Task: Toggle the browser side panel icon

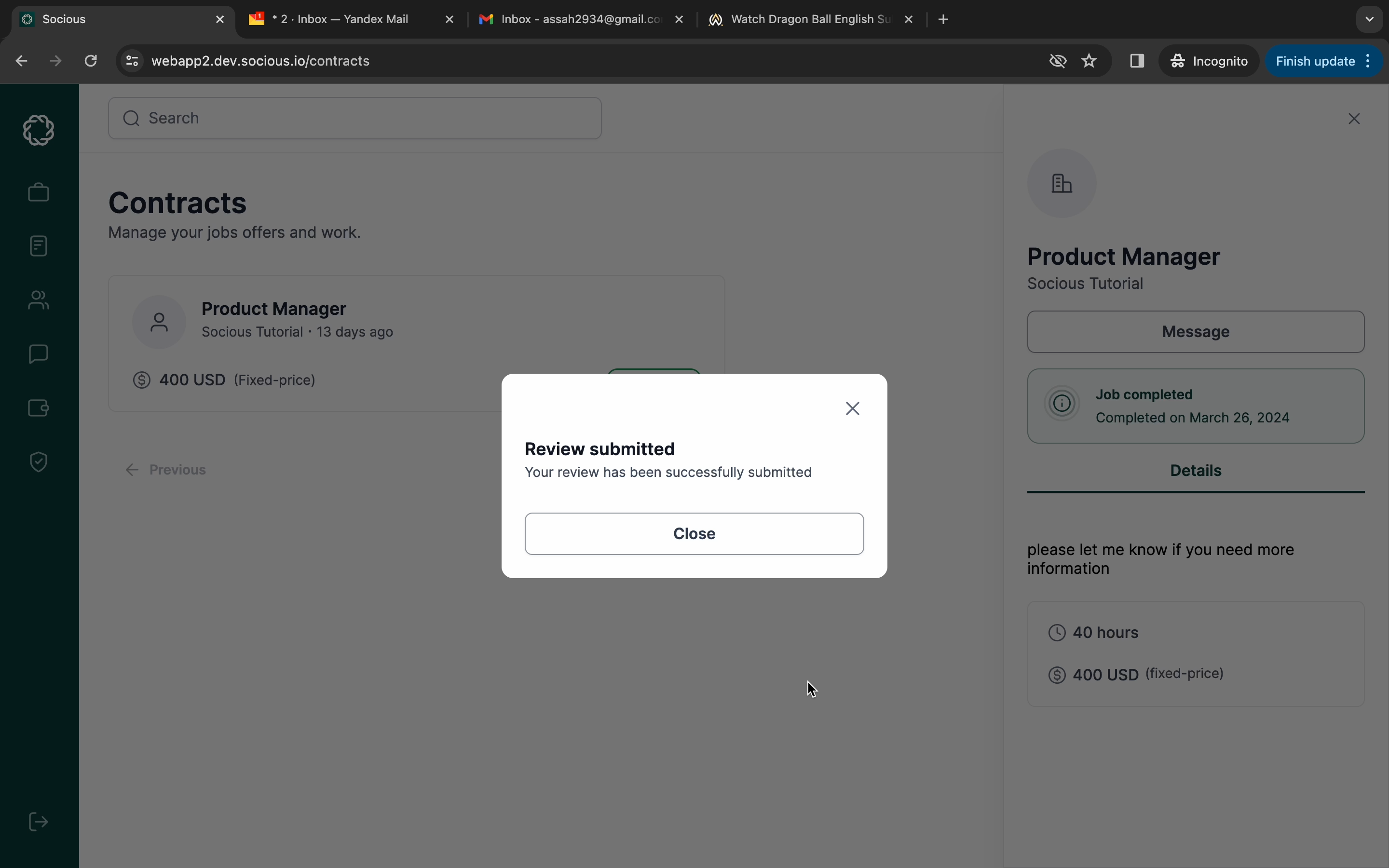Action: pos(1136,61)
